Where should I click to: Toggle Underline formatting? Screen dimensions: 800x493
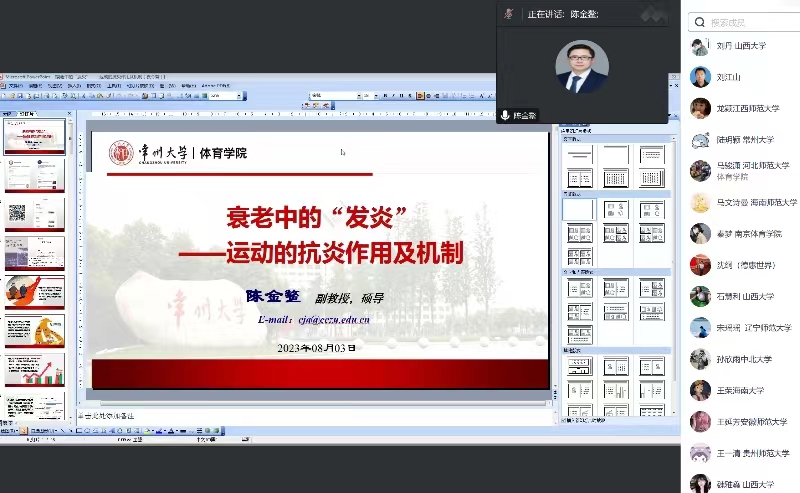[402, 95]
